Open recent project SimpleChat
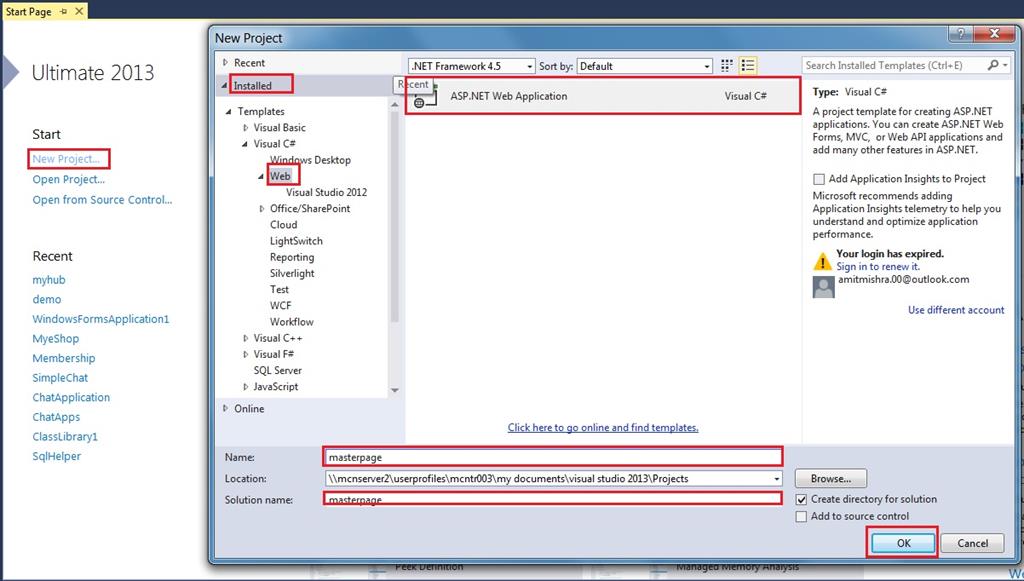1024x581 pixels. 60,378
